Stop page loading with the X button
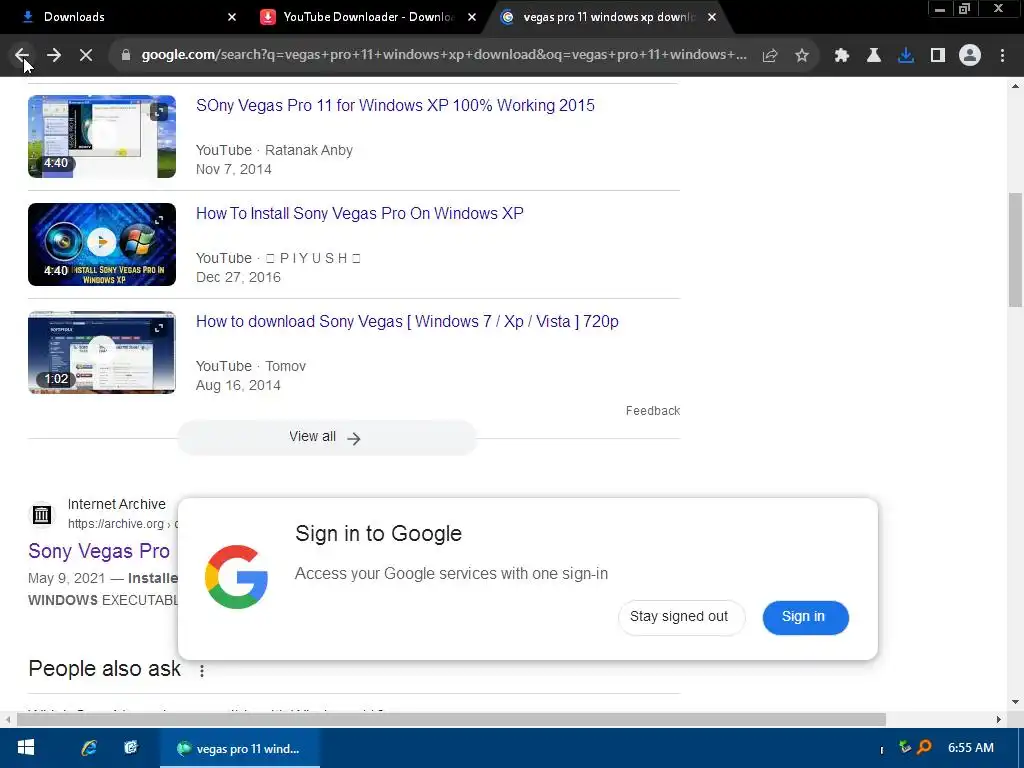This screenshot has width=1024, height=768. (x=86, y=56)
